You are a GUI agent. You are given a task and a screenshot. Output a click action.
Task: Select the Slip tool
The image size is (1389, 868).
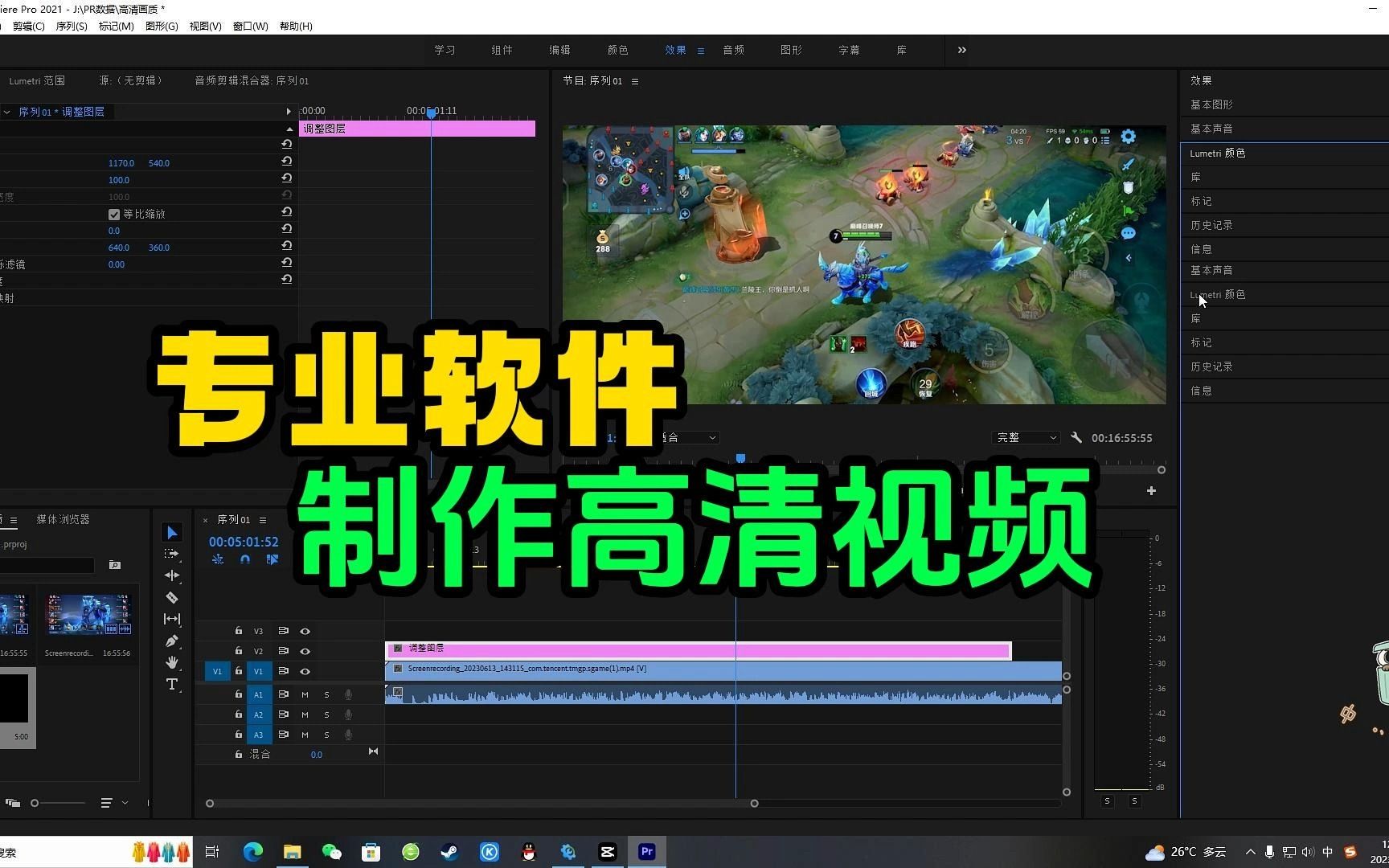[x=172, y=619]
